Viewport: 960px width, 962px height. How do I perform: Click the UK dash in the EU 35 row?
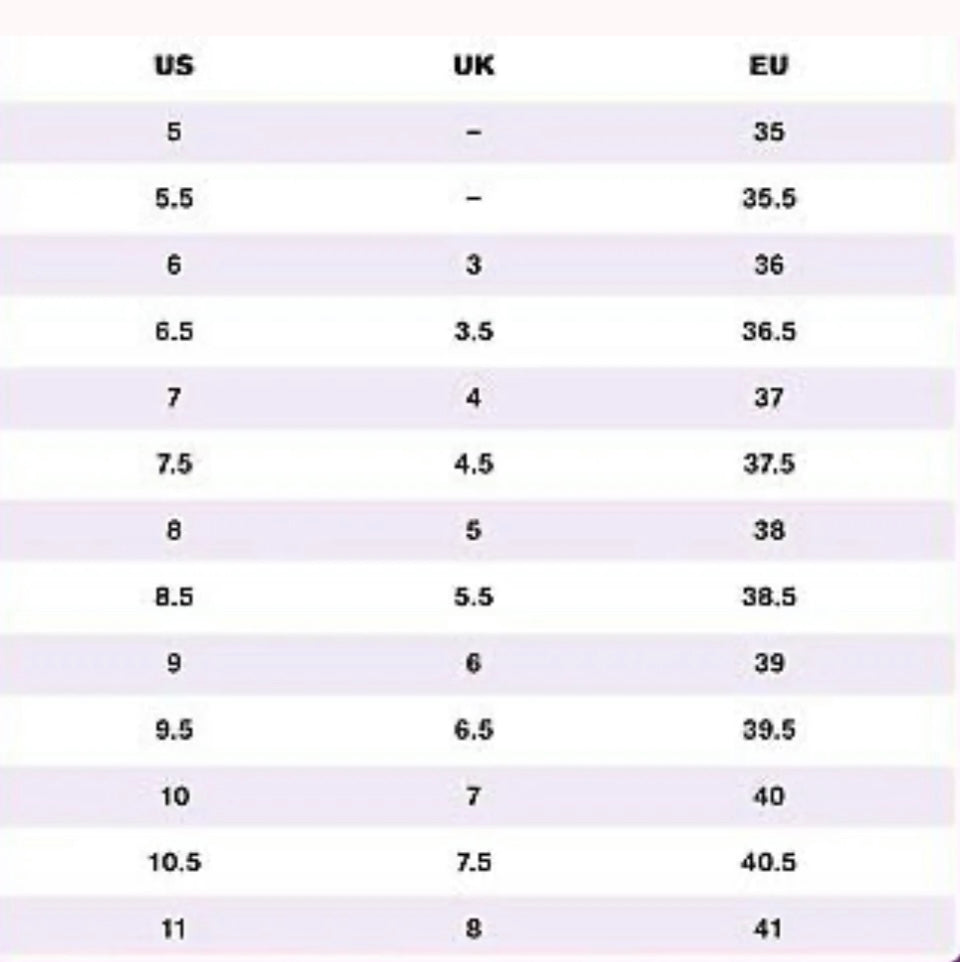point(474,132)
